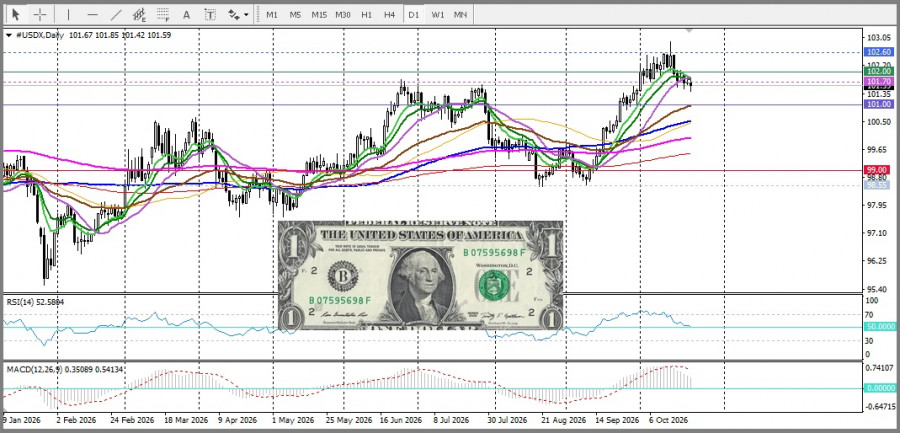Click the 30 Jul 2026 date label
This screenshot has width=900, height=433.
(507, 419)
